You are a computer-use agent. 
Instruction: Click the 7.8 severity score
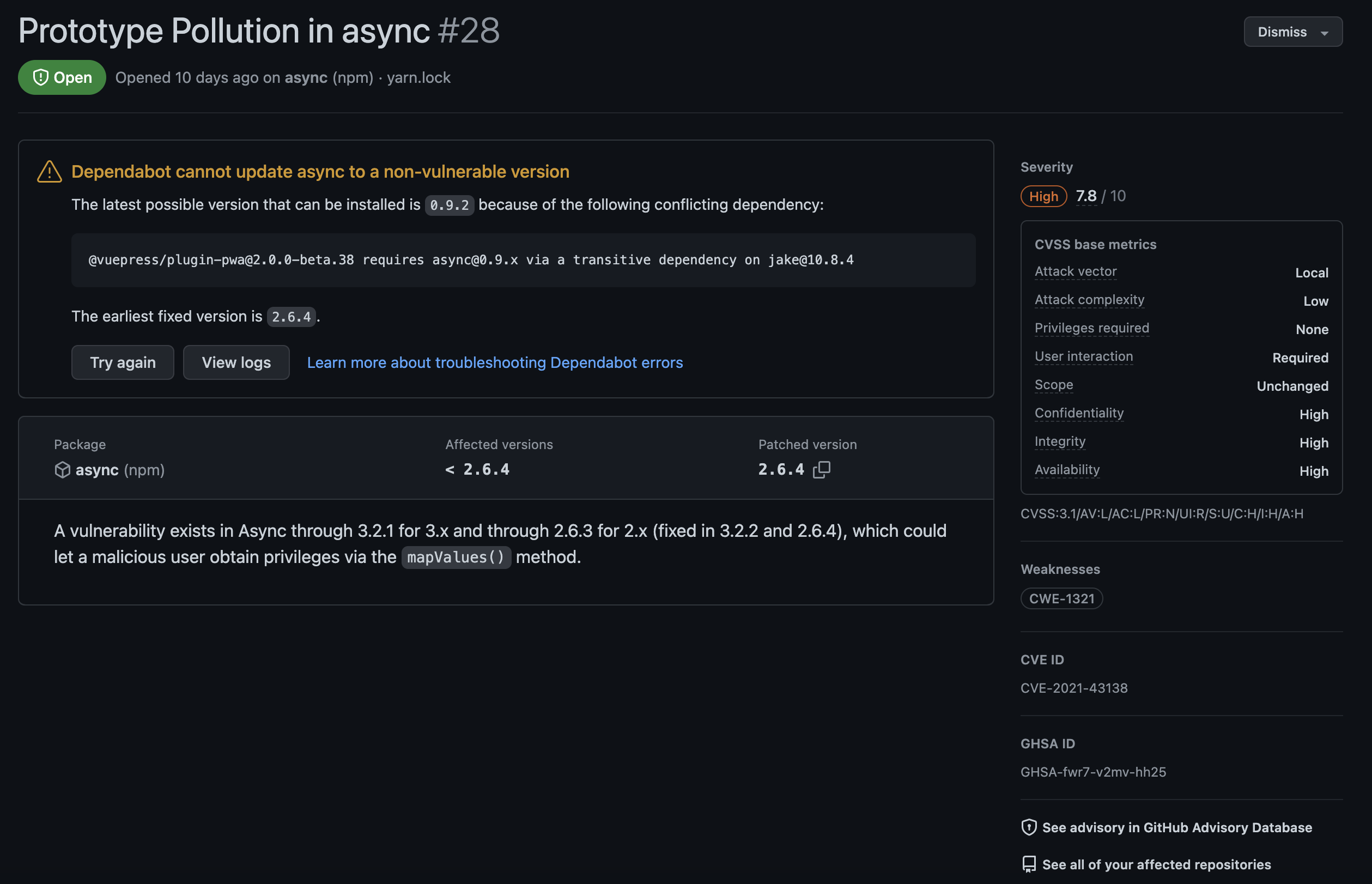point(1085,196)
